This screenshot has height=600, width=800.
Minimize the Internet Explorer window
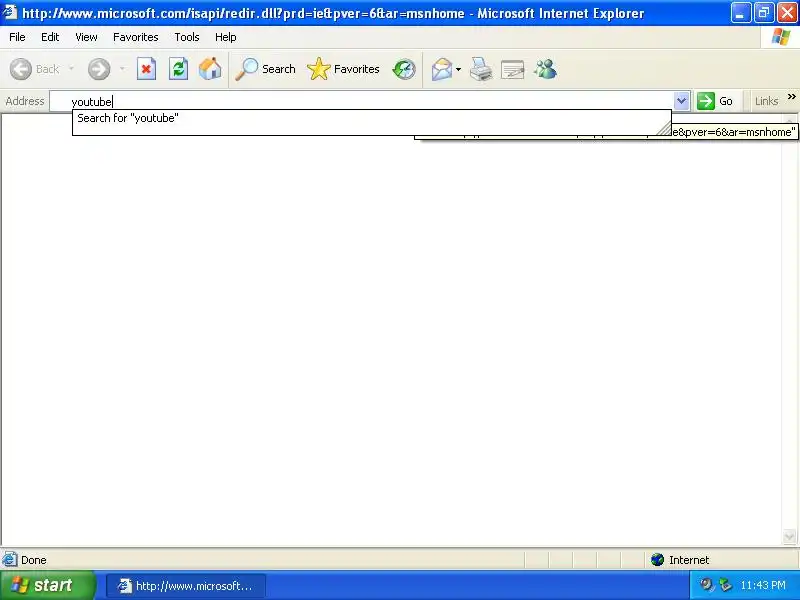pyautogui.click(x=741, y=12)
